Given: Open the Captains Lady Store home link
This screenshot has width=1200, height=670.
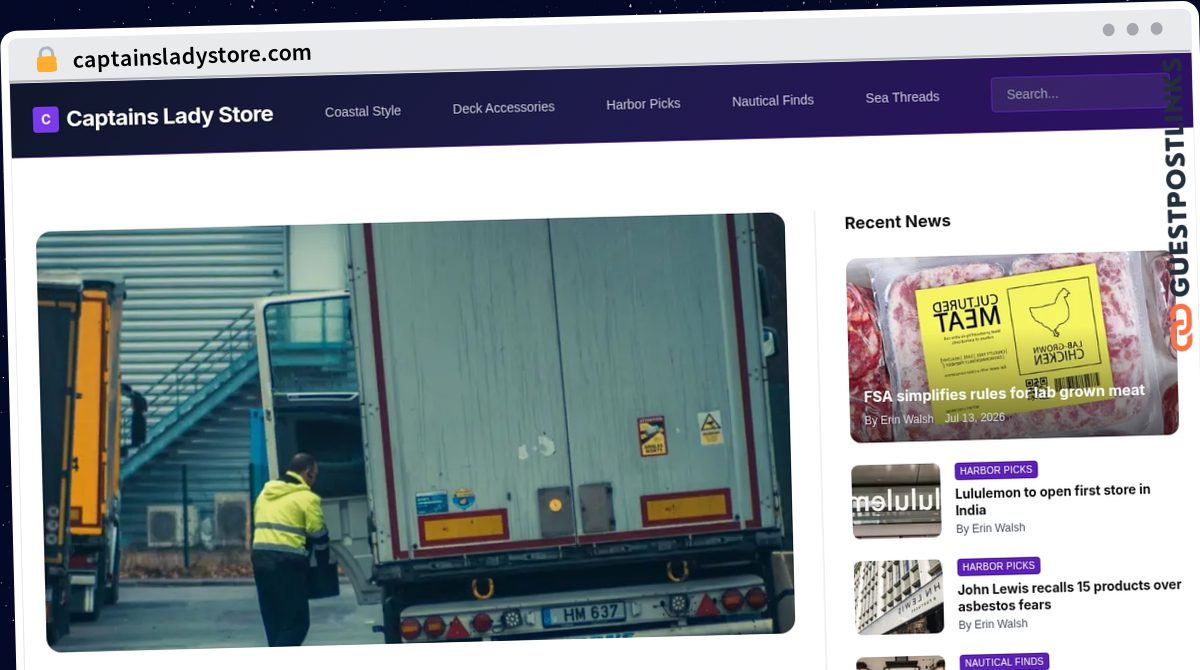Looking at the screenshot, I should (169, 116).
